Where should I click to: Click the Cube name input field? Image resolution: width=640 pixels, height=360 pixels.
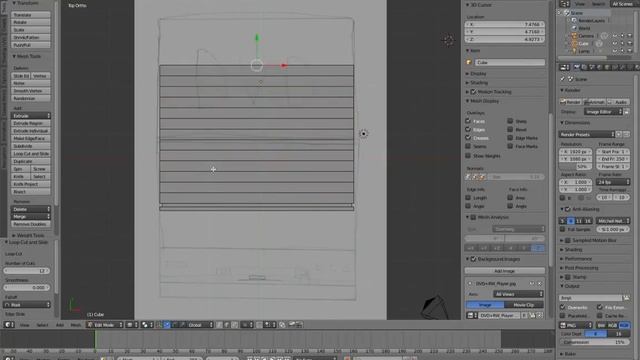pyautogui.click(x=510, y=62)
